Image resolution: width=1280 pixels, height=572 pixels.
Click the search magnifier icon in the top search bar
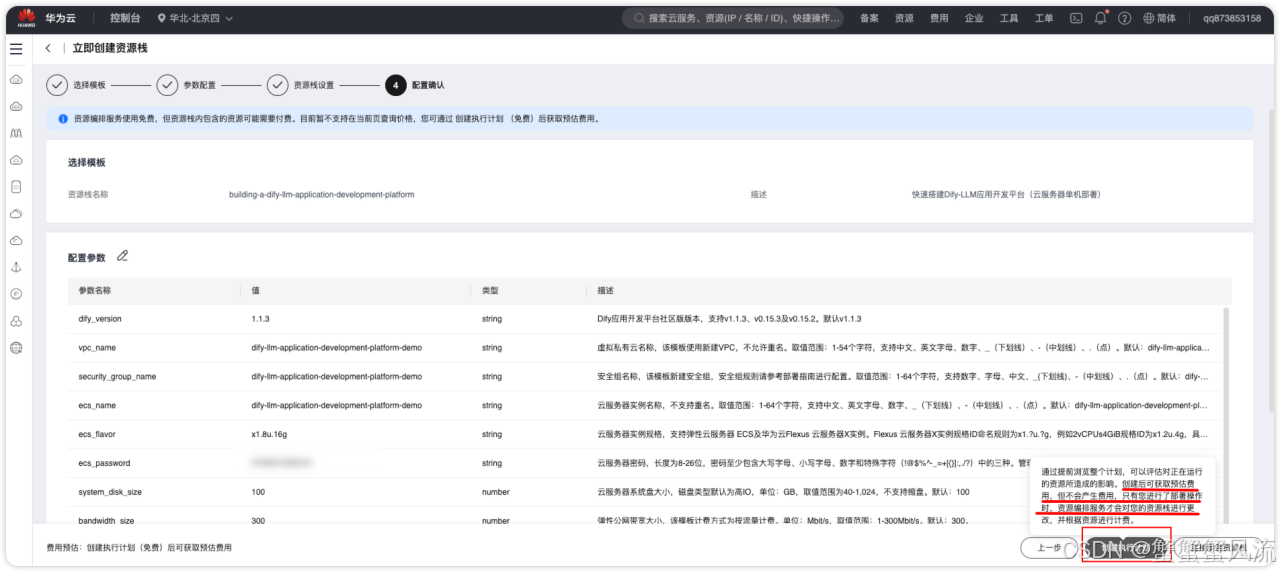pos(639,18)
